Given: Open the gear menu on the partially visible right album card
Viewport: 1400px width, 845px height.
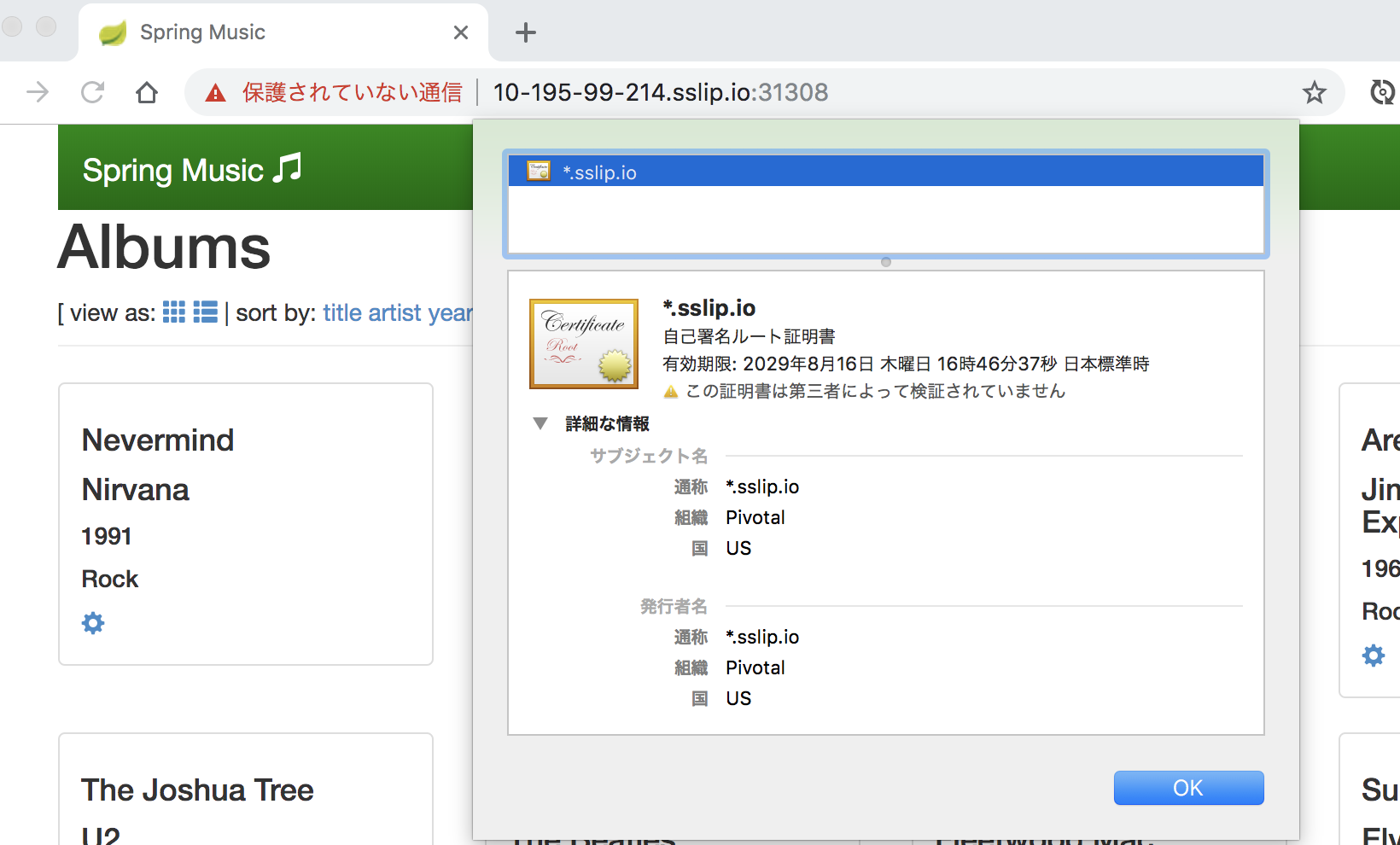Looking at the screenshot, I should (x=1374, y=656).
